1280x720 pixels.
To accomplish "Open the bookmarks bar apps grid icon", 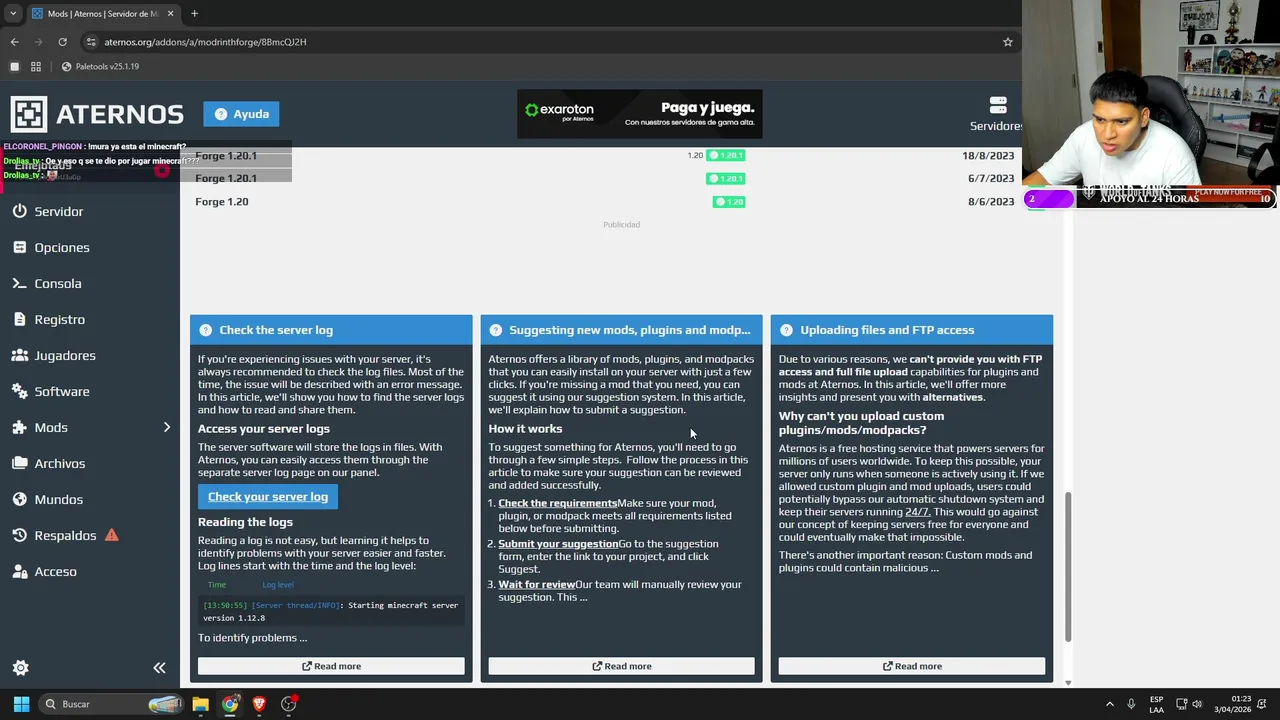I will (36, 66).
